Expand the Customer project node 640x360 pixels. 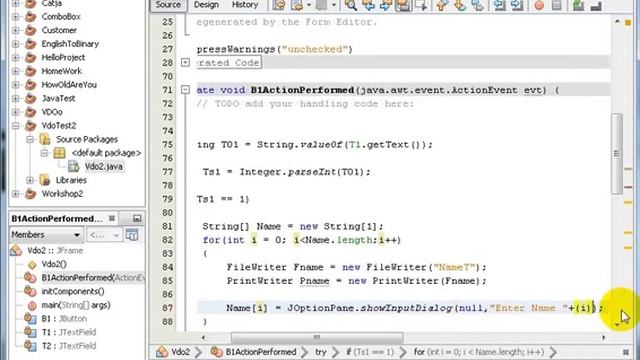point(16,30)
